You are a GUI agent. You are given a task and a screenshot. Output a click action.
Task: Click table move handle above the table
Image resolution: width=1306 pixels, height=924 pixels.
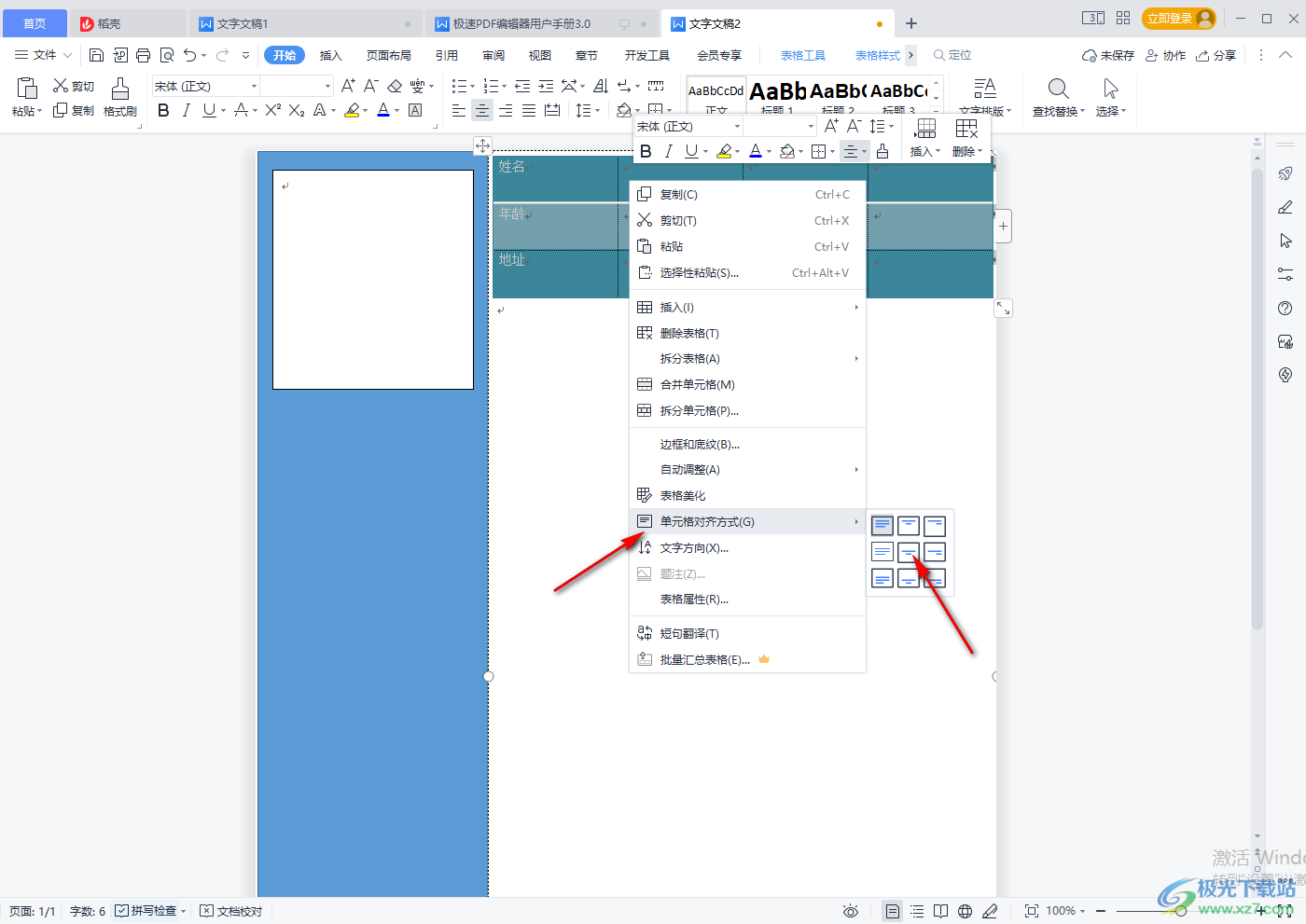(482, 145)
